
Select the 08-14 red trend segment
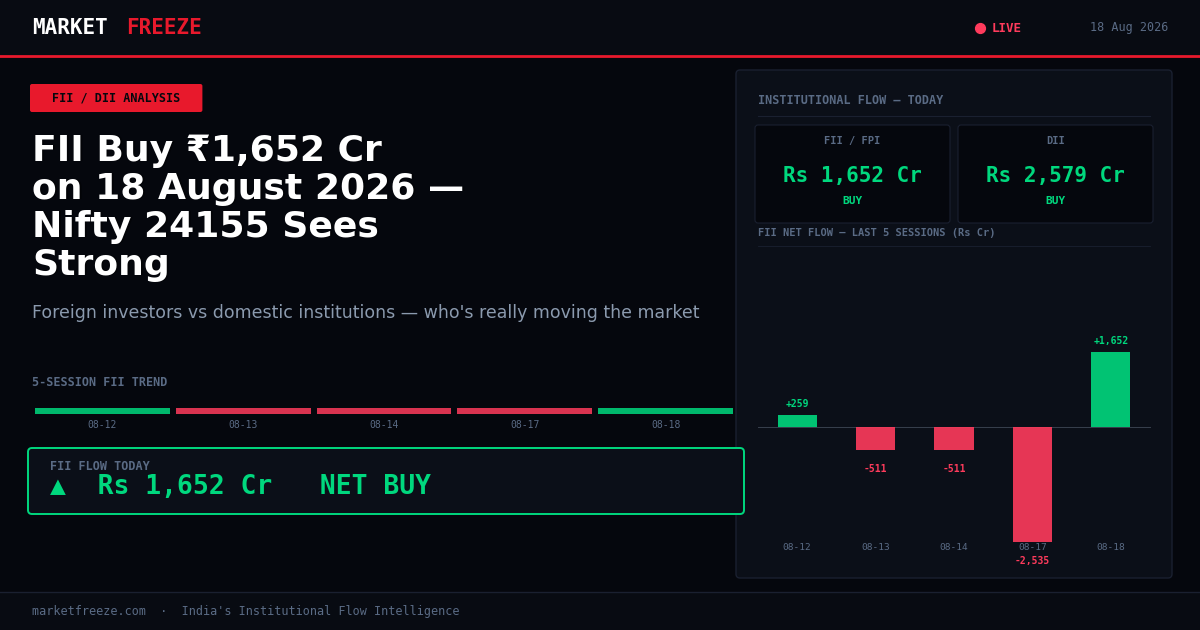click(x=384, y=411)
